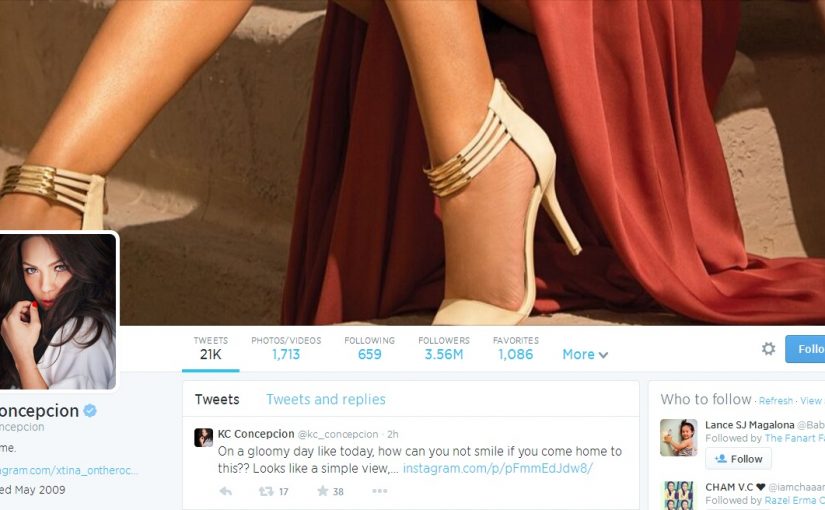Image resolution: width=825 pixels, height=510 pixels.
Task: Open instagram.com/p/pFmmEdJdw8/ link
Action: [x=498, y=468]
